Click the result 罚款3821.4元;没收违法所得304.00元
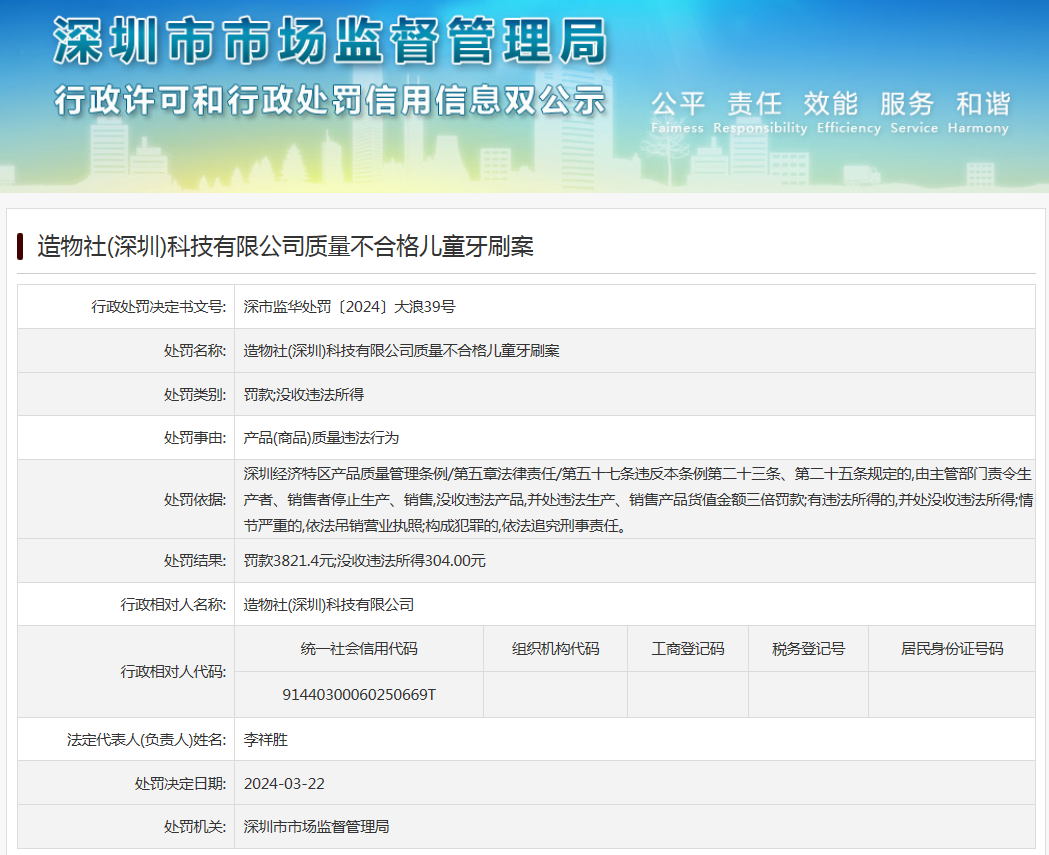Screen dimensions: 1049x855 365,561
